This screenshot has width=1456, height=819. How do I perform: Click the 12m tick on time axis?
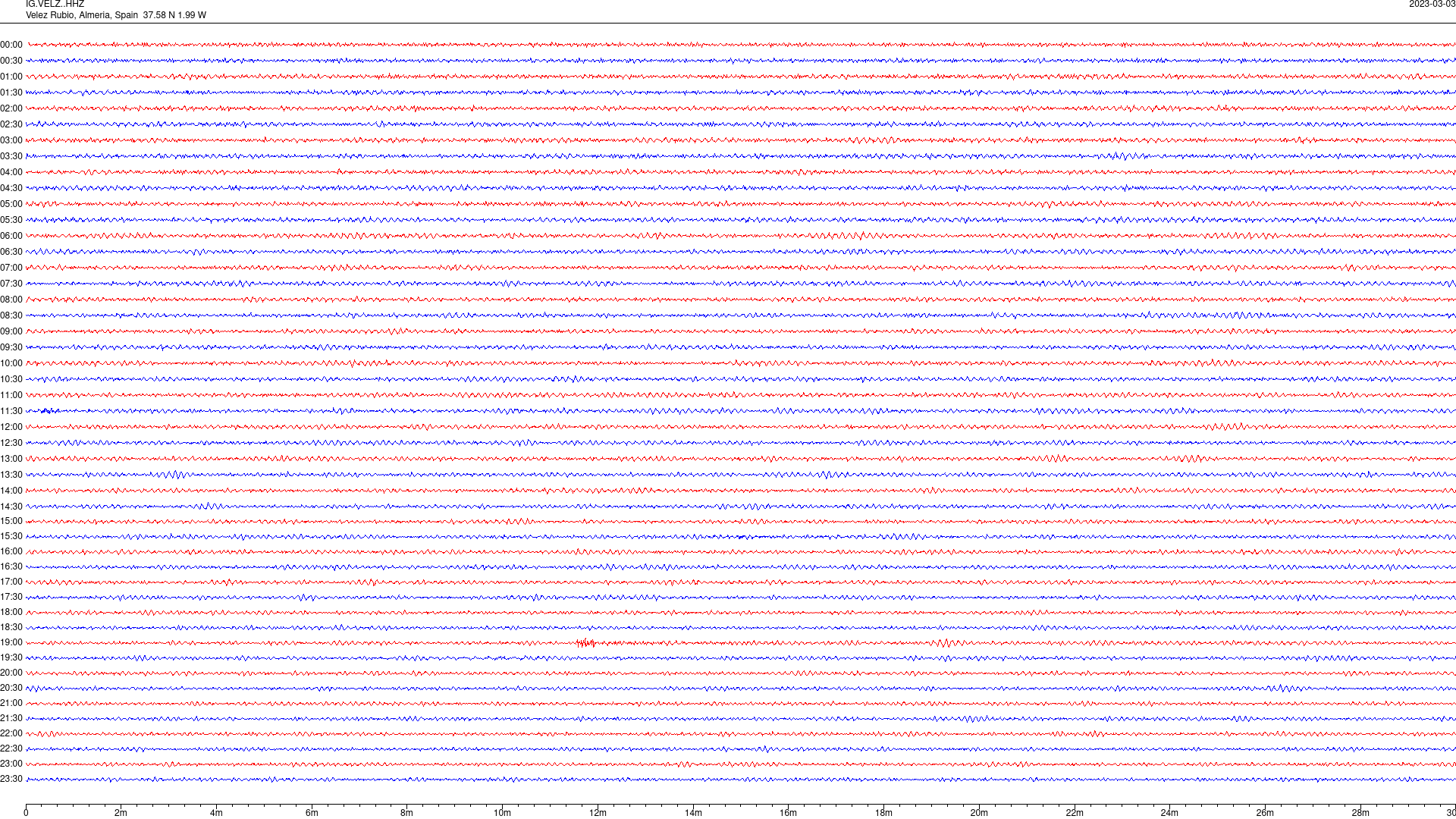coord(598,813)
